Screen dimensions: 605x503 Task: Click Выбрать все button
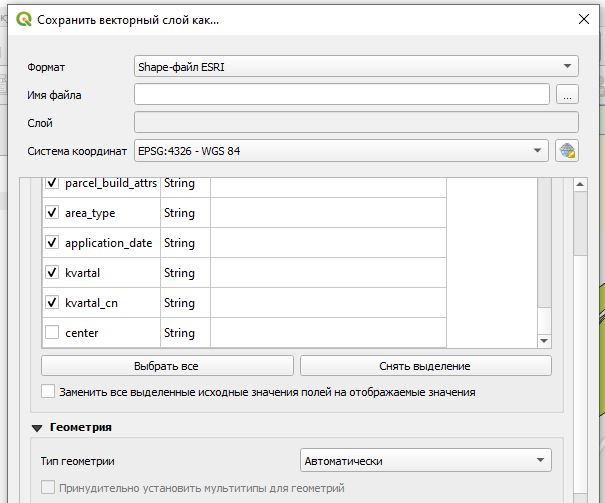[x=167, y=366]
